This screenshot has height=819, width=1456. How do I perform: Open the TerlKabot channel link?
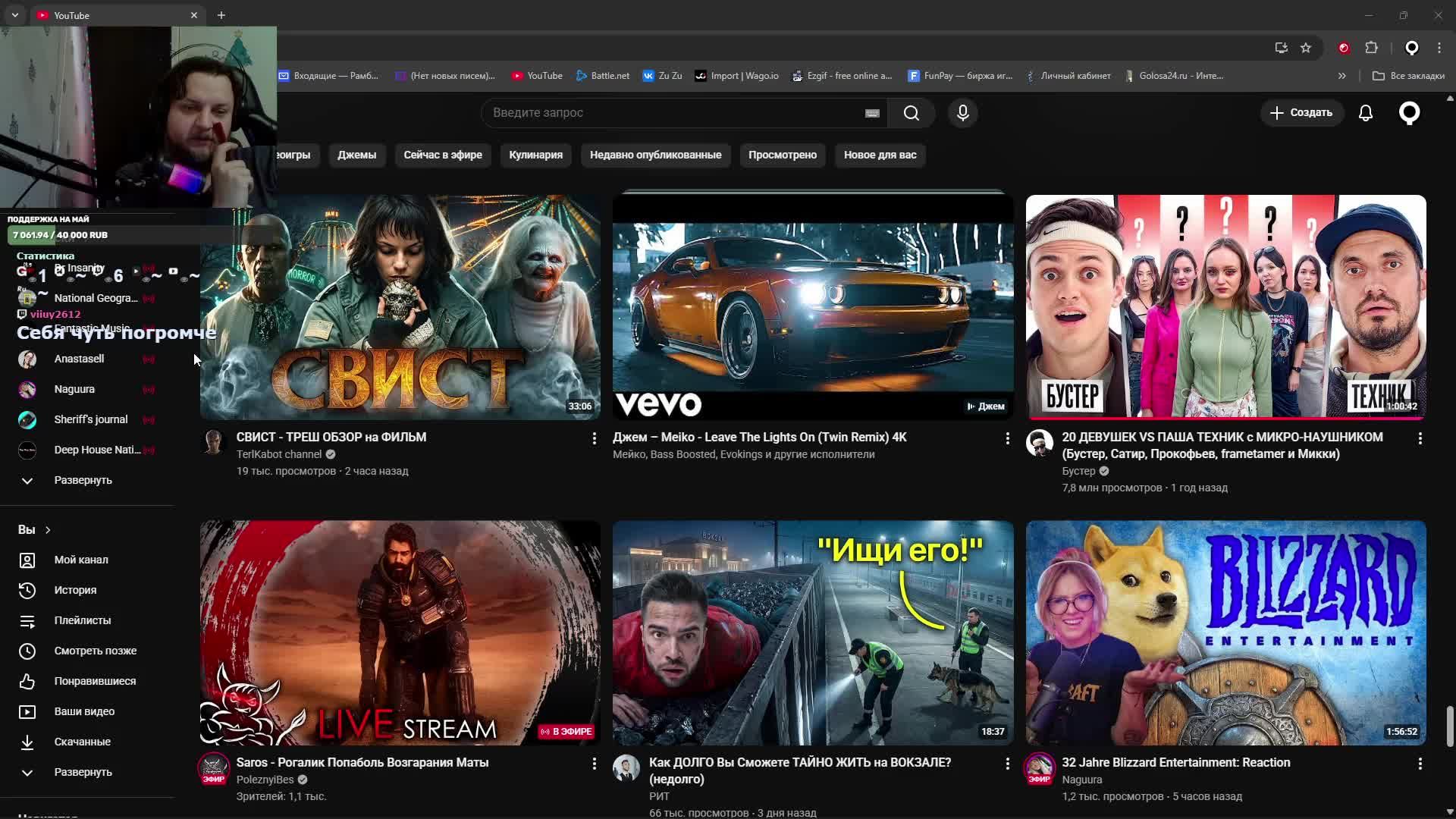point(278,454)
